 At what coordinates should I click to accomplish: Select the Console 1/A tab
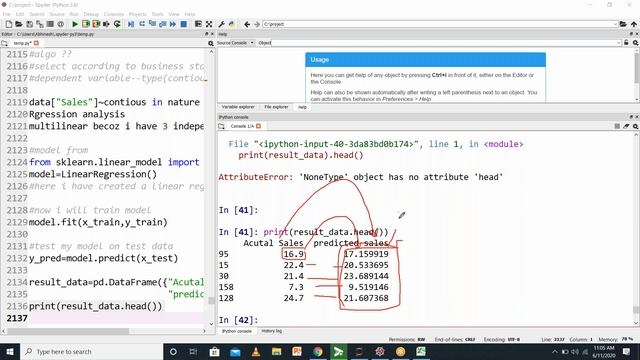(245, 126)
